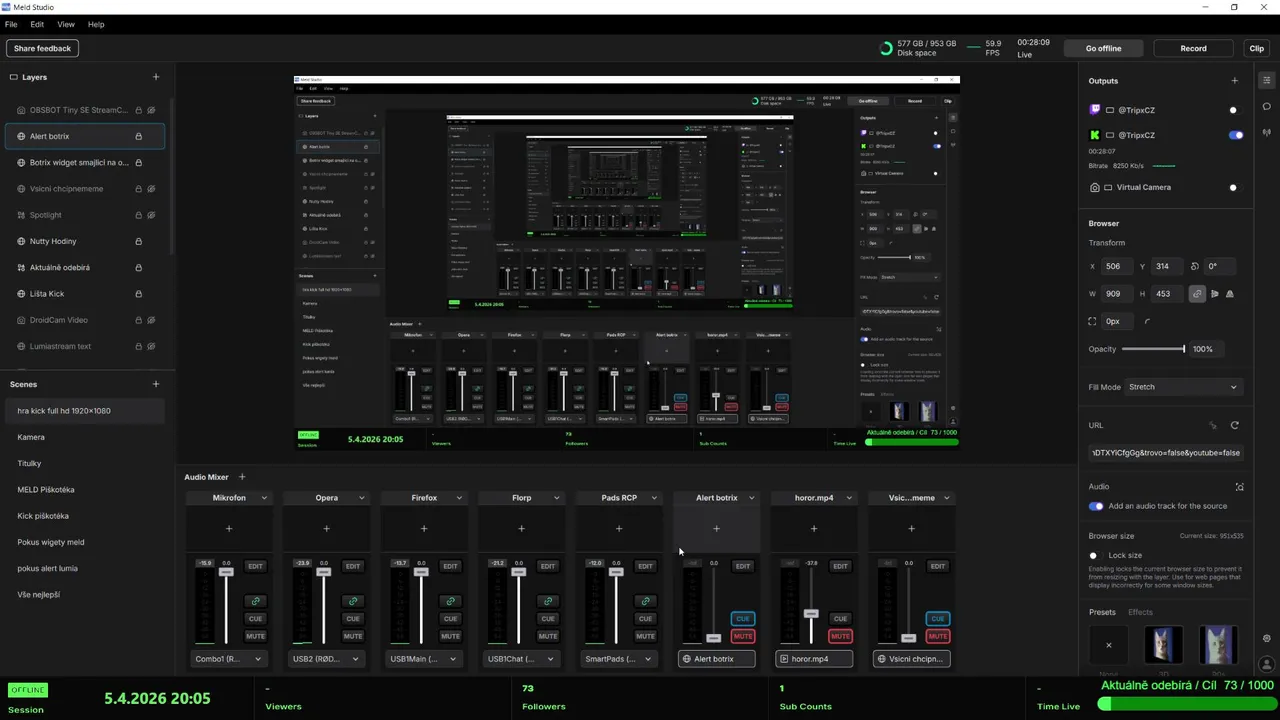This screenshot has height=720, width=1280.
Task: Add a new Audio Mixer track
Action: (x=241, y=477)
